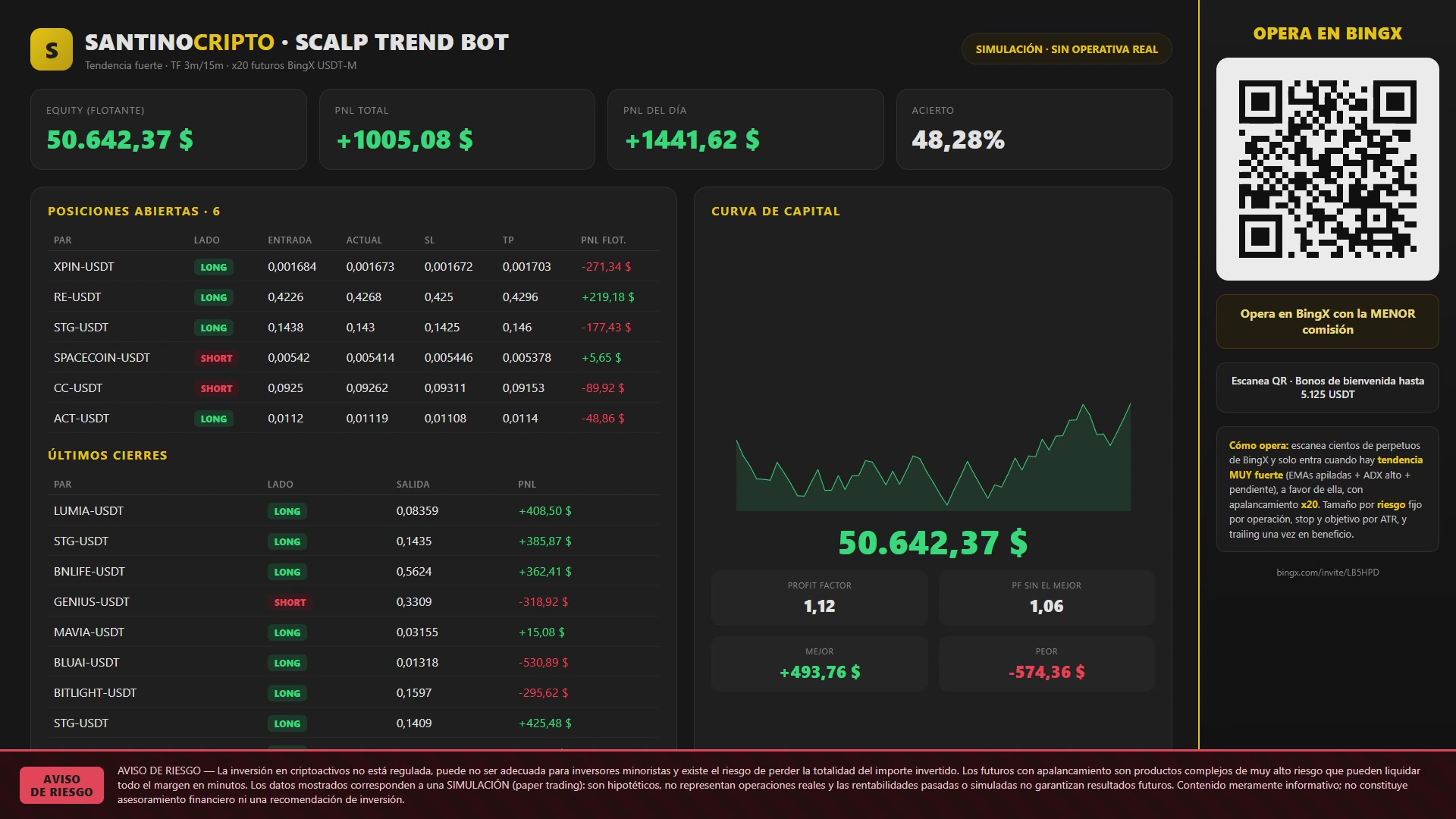Click the PF SIN EL MEJOR tile
This screenshot has width=1456, height=819.
tap(1046, 598)
